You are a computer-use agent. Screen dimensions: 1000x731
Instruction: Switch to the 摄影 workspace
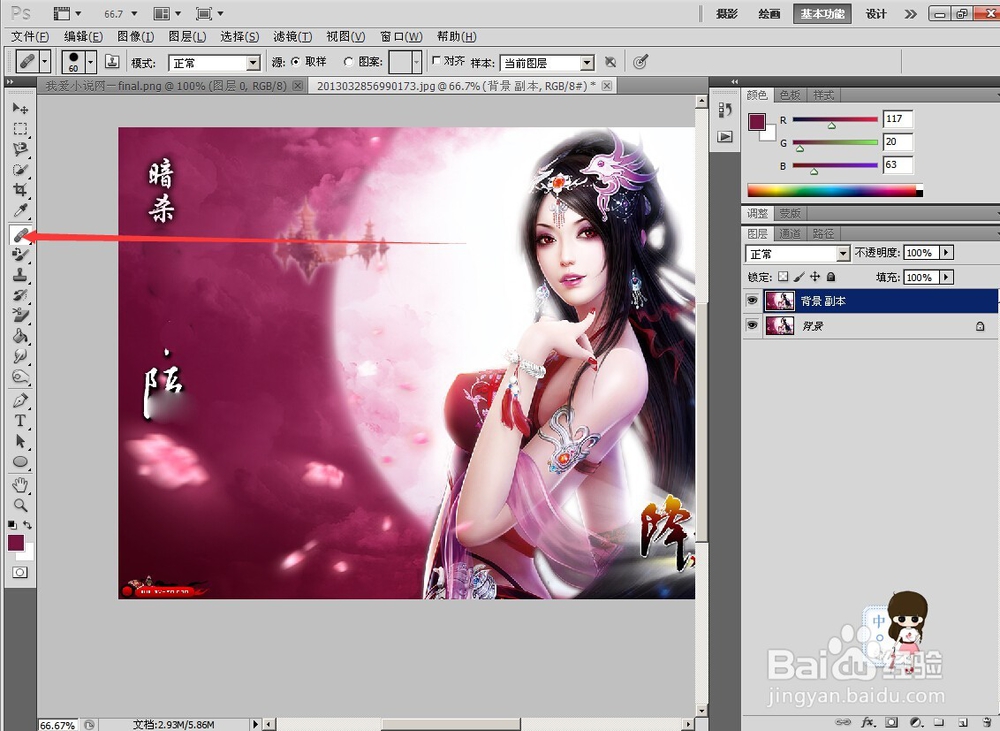tap(726, 13)
